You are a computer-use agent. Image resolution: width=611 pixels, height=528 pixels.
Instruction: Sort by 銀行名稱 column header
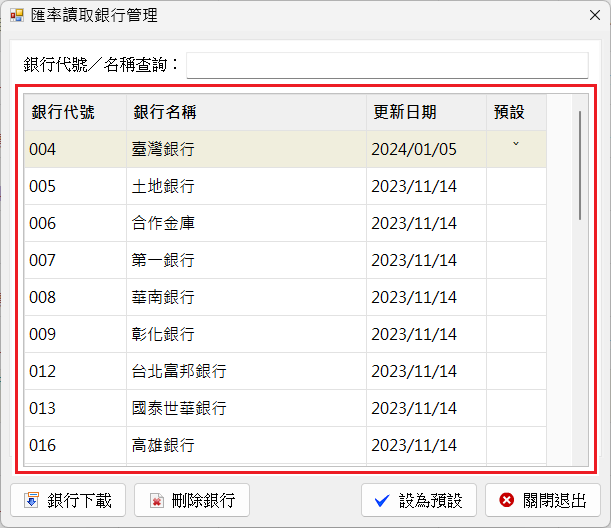tap(246, 112)
